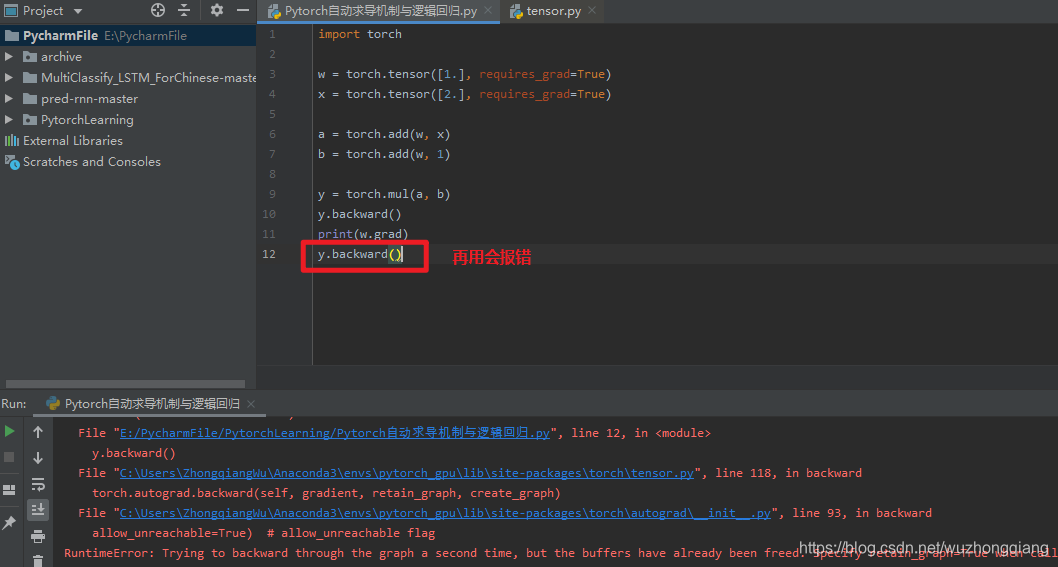The image size is (1058, 567).
Task: Expand the PytorchLearning folder
Action: click(x=9, y=119)
